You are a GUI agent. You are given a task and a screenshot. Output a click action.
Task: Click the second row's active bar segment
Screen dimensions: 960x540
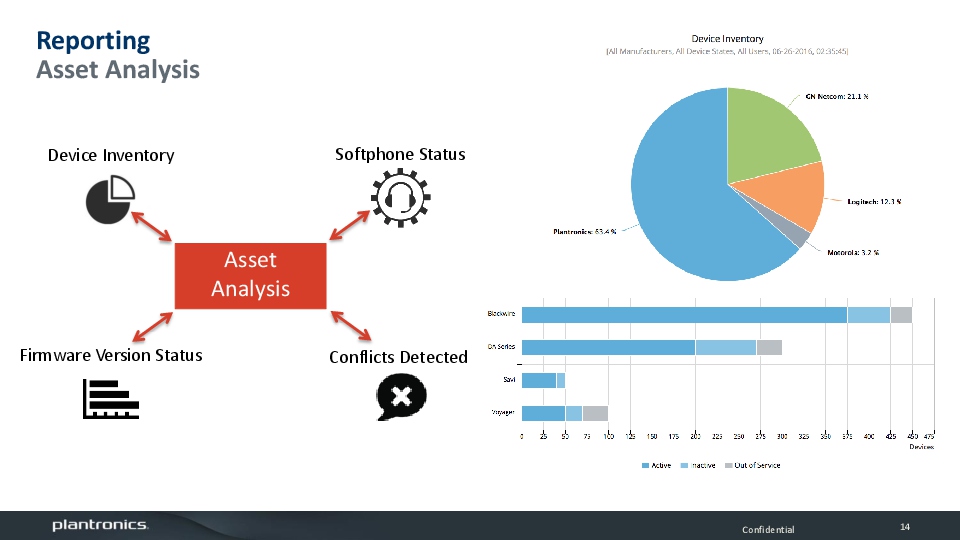point(609,347)
